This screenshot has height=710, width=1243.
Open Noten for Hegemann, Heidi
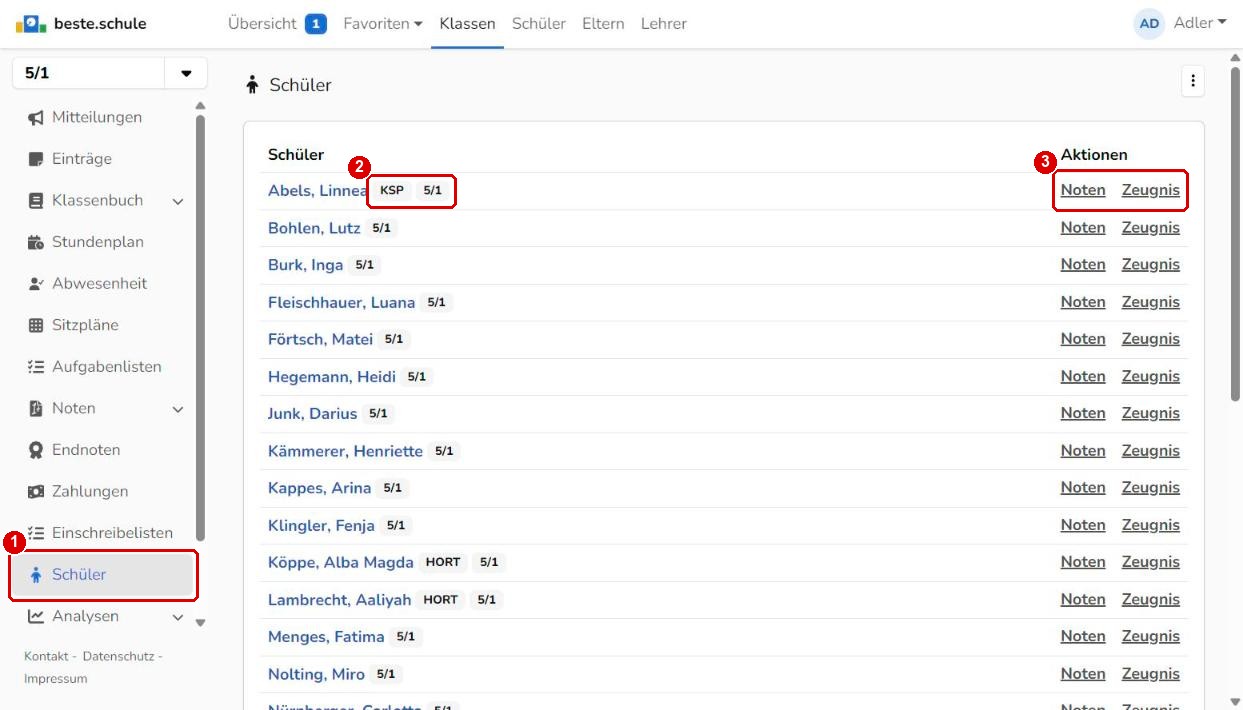pos(1083,376)
